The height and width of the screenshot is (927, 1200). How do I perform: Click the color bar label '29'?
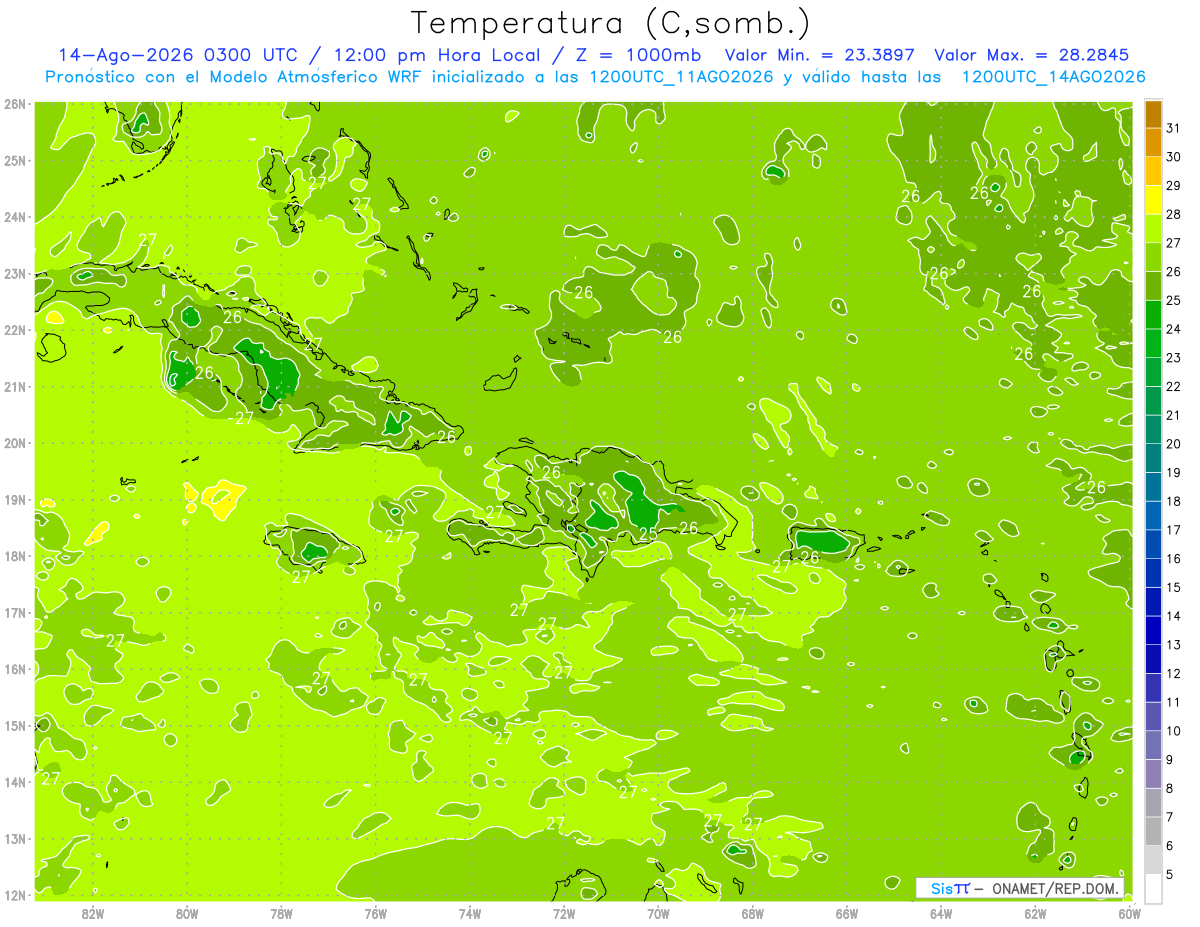tap(1173, 186)
